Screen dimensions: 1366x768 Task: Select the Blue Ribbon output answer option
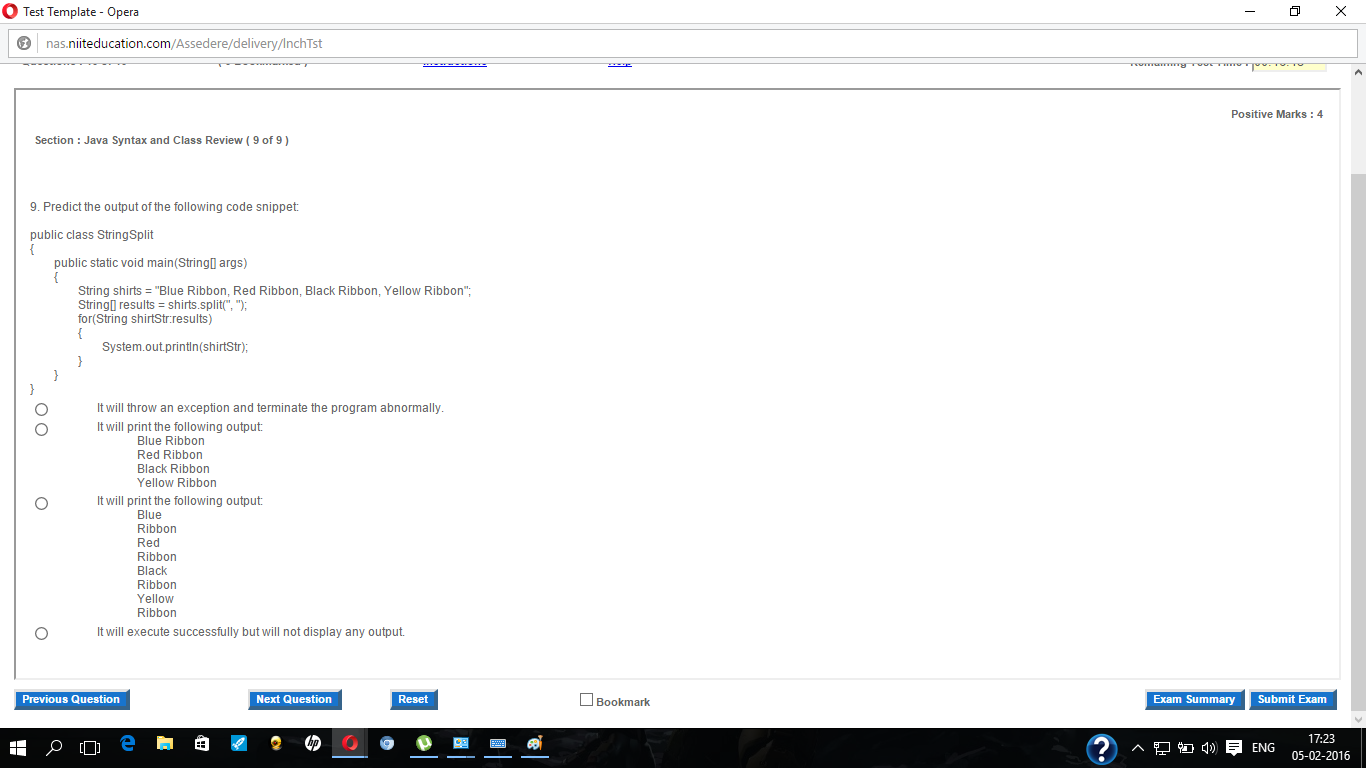coord(41,429)
